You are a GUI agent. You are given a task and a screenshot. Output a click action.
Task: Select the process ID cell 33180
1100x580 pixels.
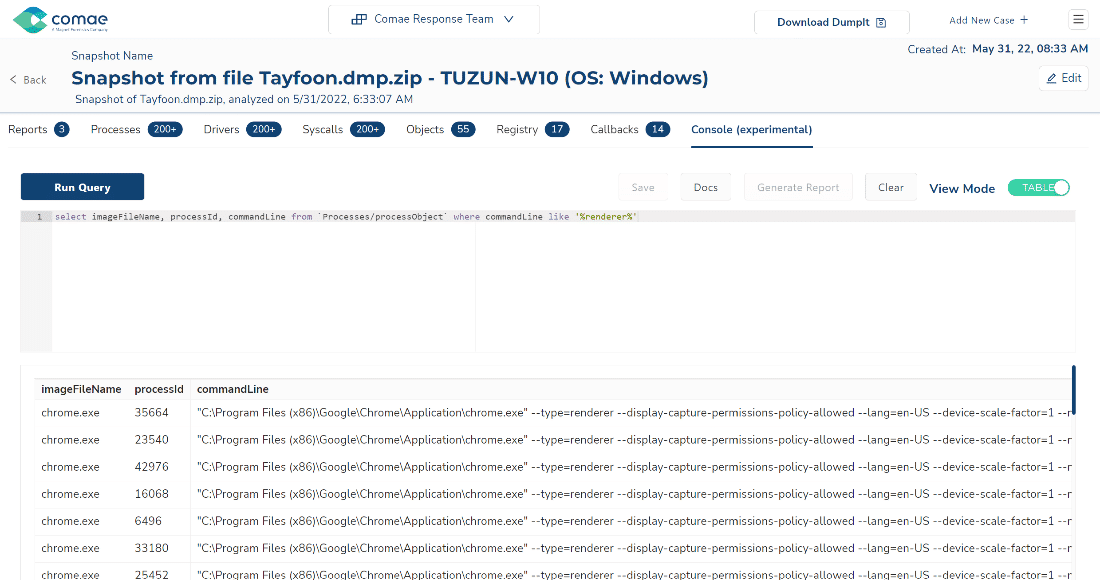click(152, 548)
